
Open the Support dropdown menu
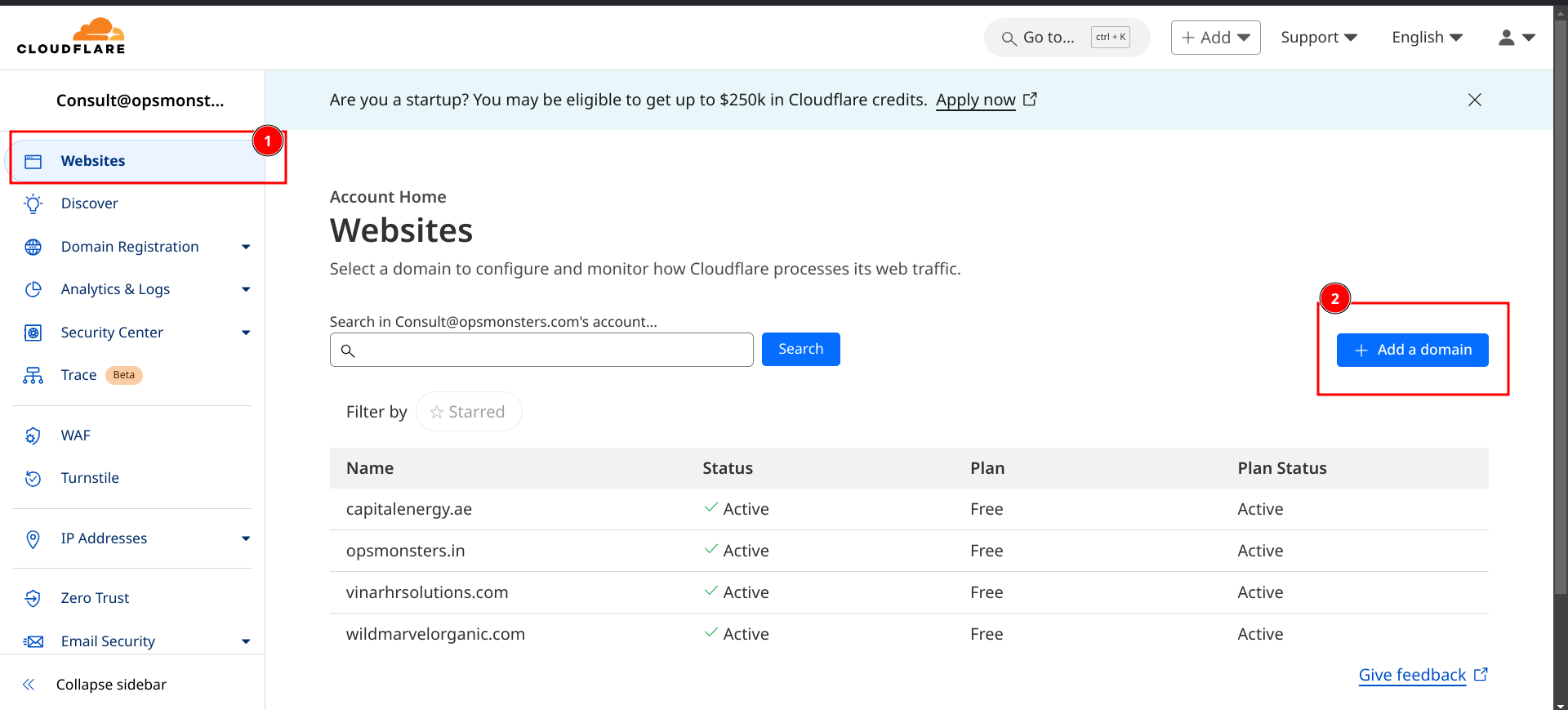point(1318,38)
